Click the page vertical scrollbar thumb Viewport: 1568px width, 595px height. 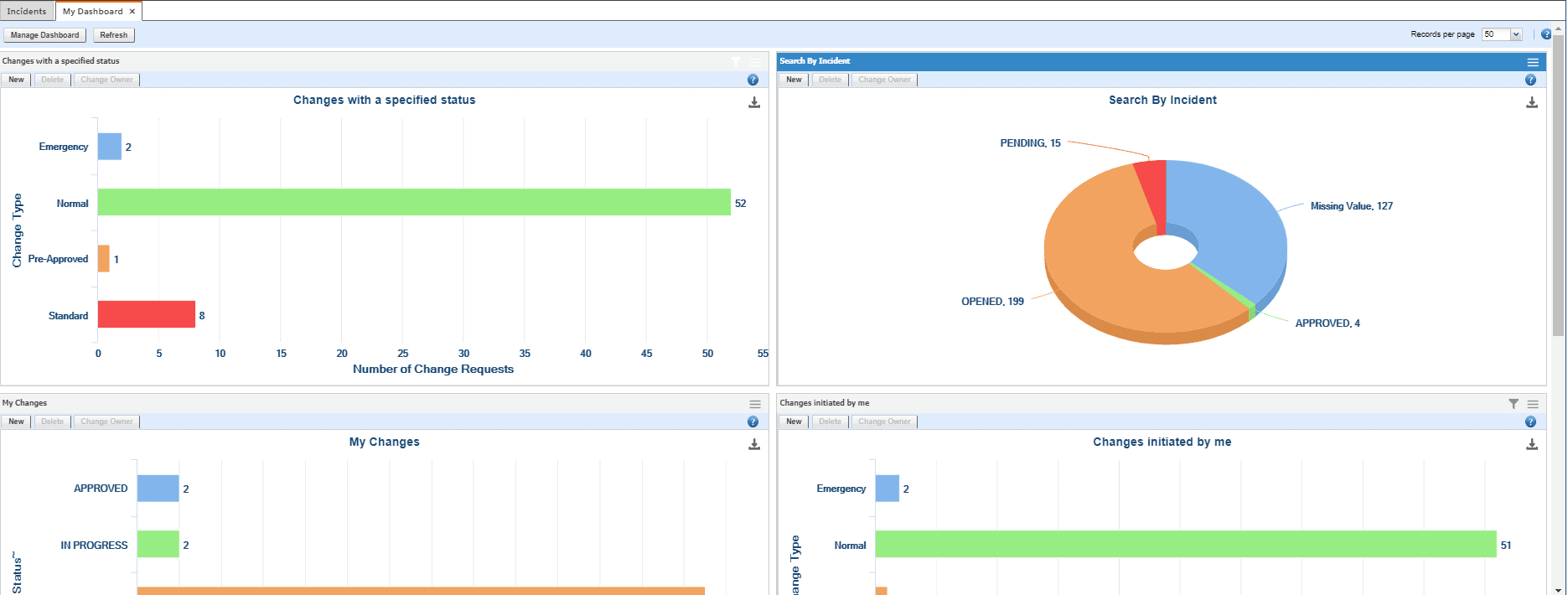coord(1559,184)
